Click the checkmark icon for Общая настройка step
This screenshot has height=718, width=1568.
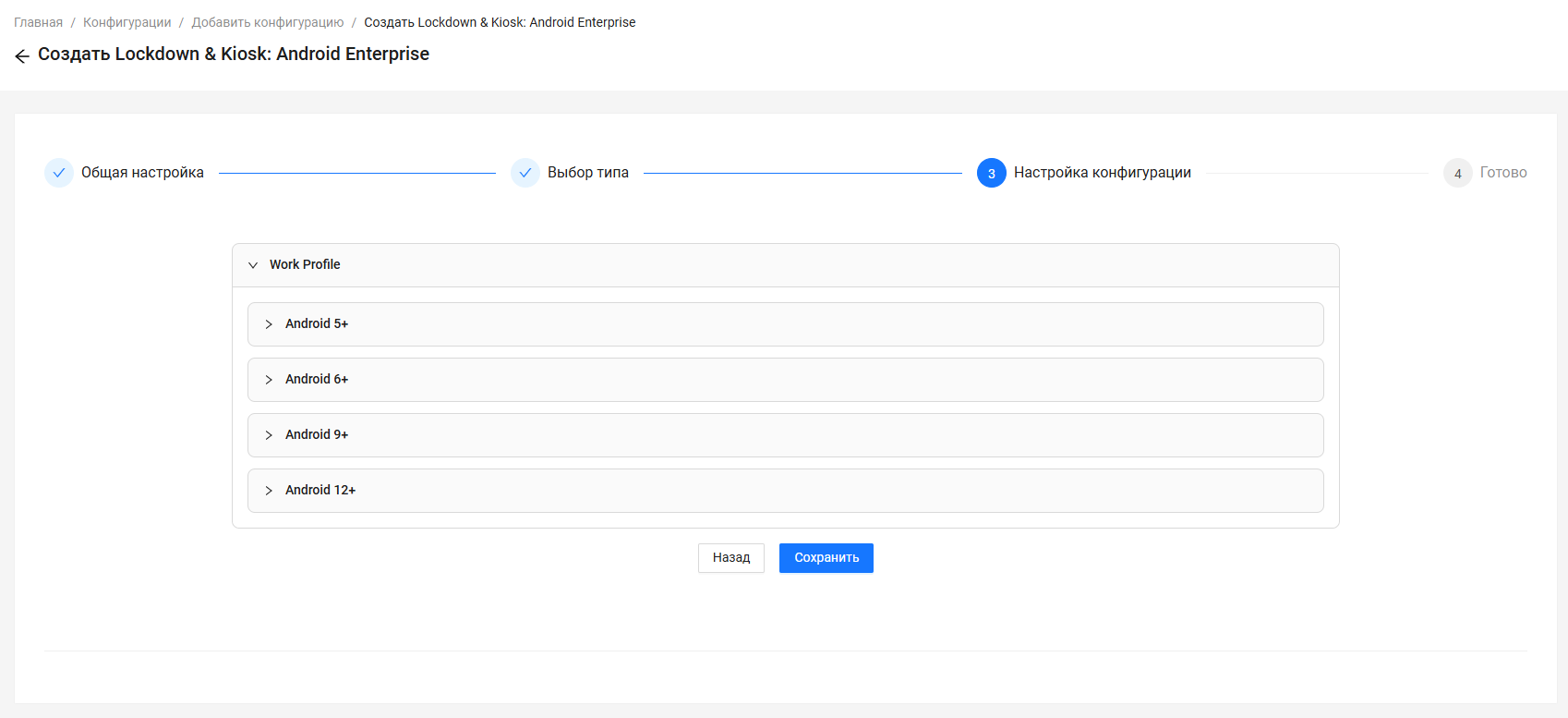59,173
